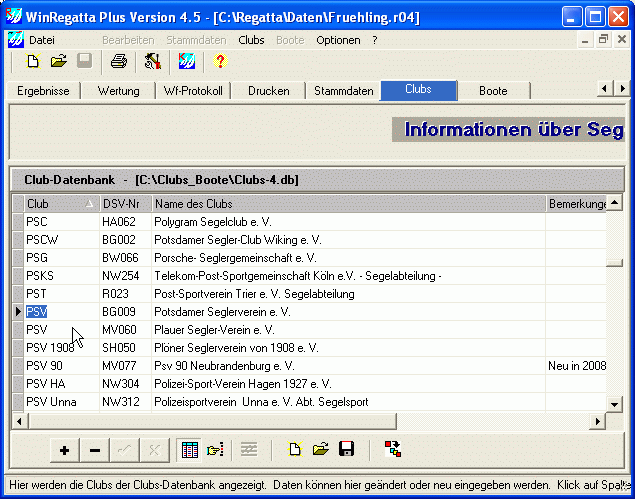Delete the club record with the minus button
Image resolution: width=635 pixels, height=499 pixels.
coord(95,450)
